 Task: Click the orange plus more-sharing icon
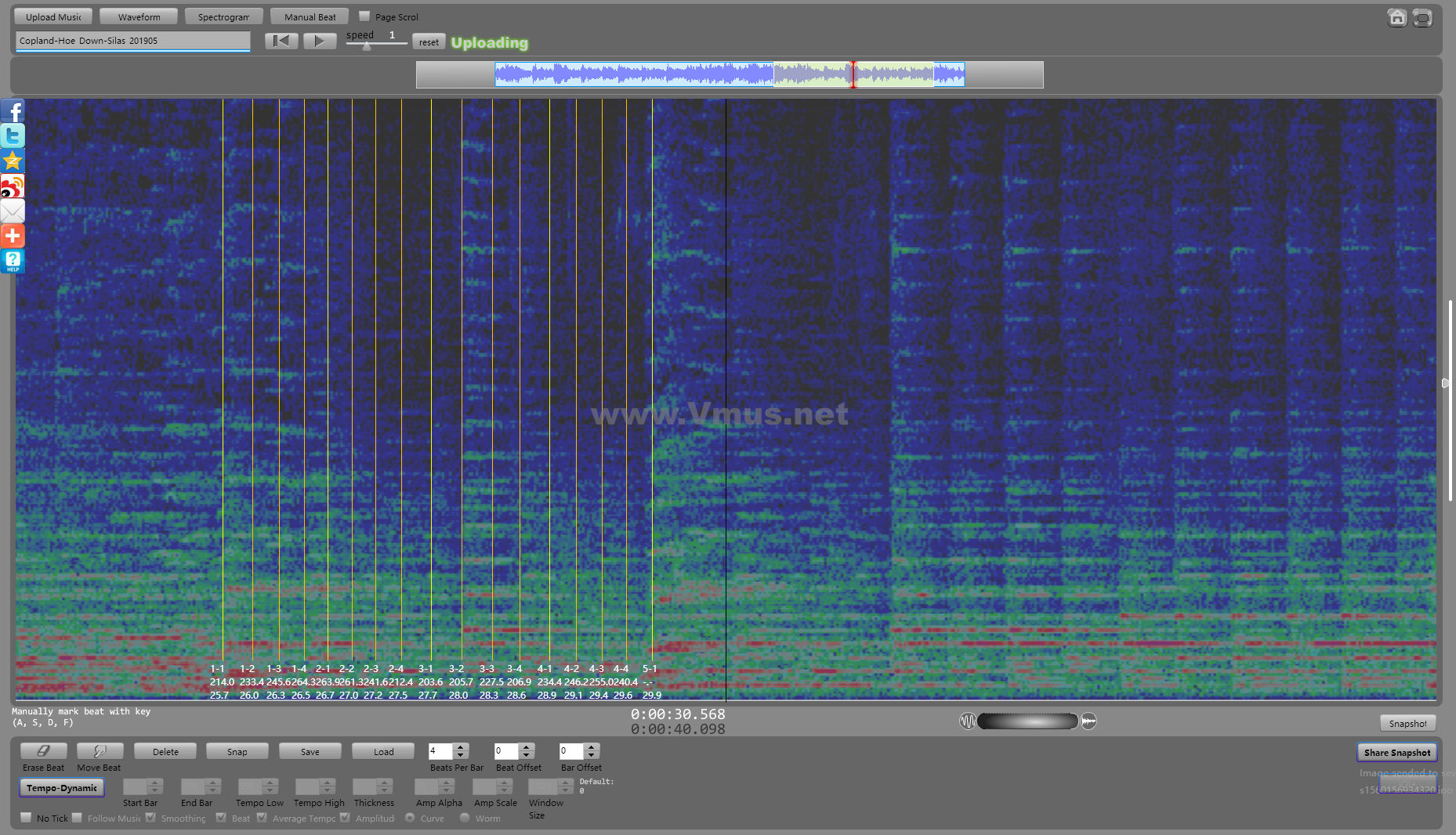pyautogui.click(x=13, y=236)
